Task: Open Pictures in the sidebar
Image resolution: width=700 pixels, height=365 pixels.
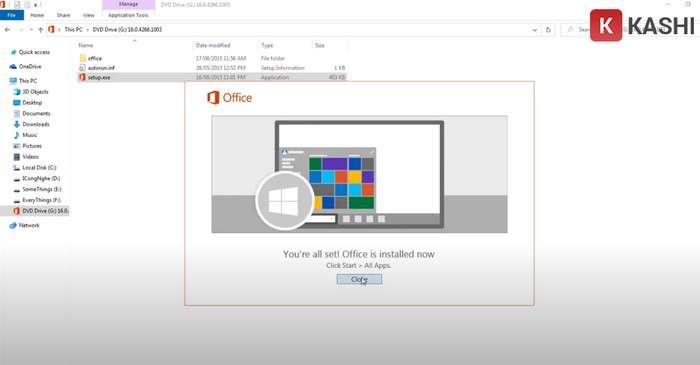Action: click(x=32, y=146)
